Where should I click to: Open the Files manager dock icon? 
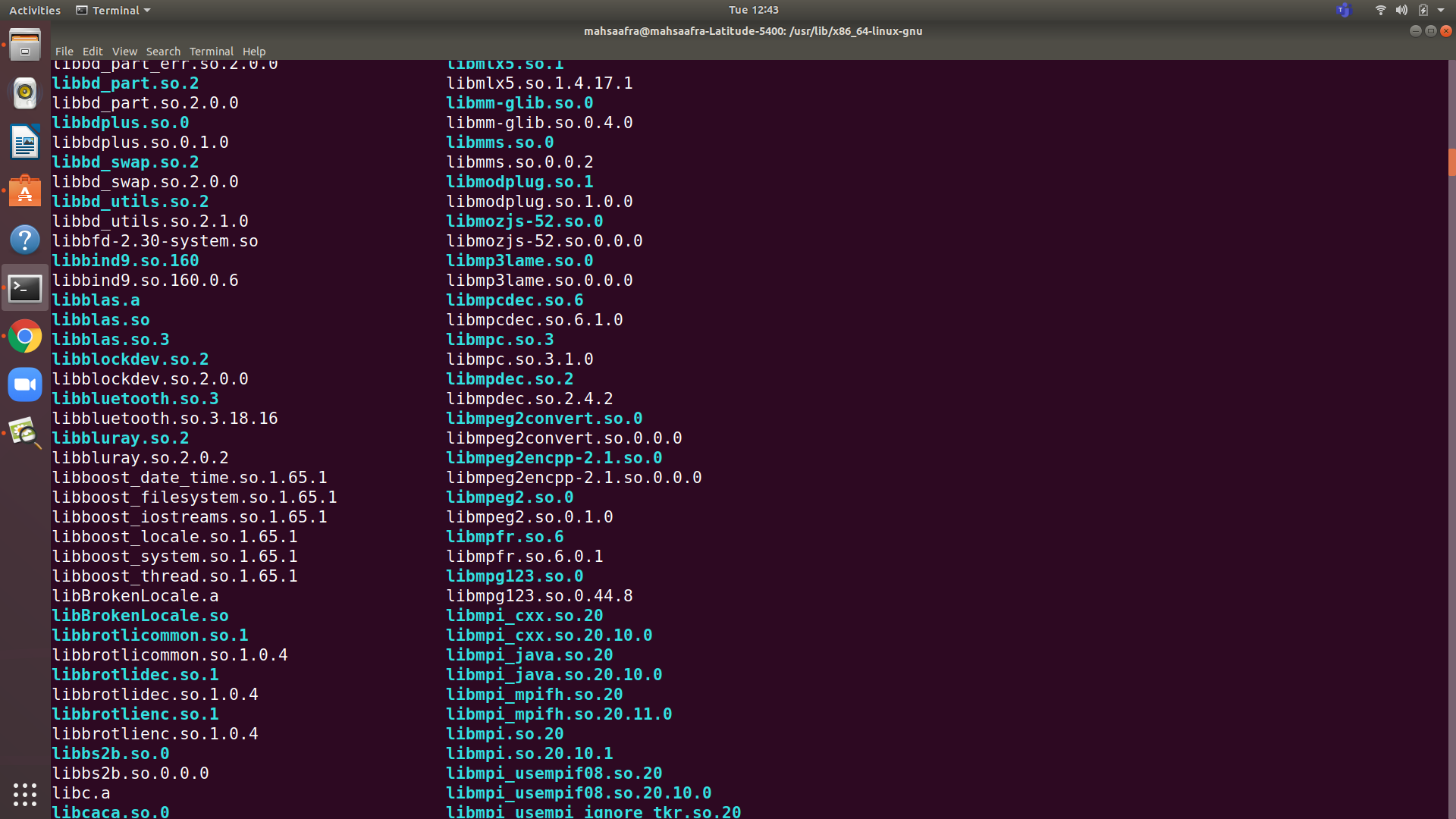25,45
